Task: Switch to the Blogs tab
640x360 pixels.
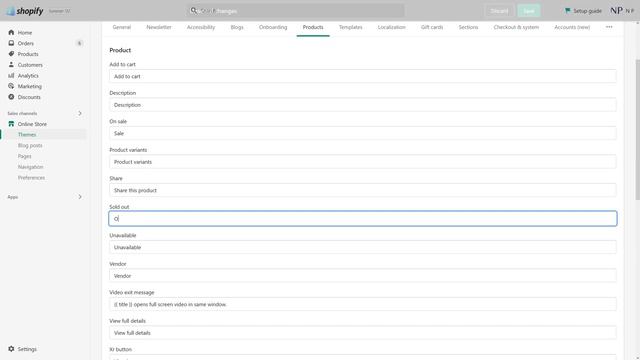Action: pyautogui.click(x=237, y=27)
